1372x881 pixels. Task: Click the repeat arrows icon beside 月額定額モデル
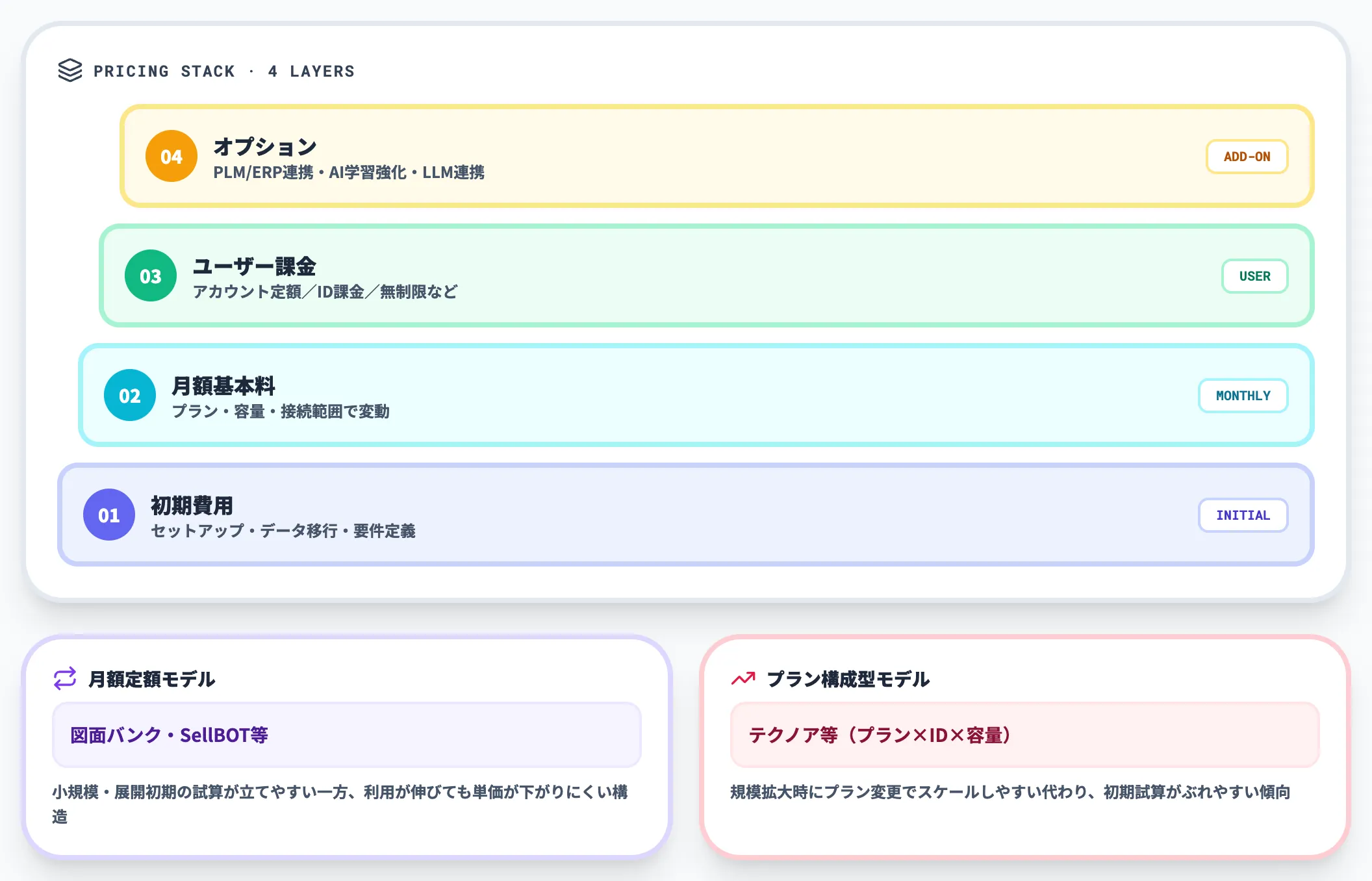click(x=65, y=679)
